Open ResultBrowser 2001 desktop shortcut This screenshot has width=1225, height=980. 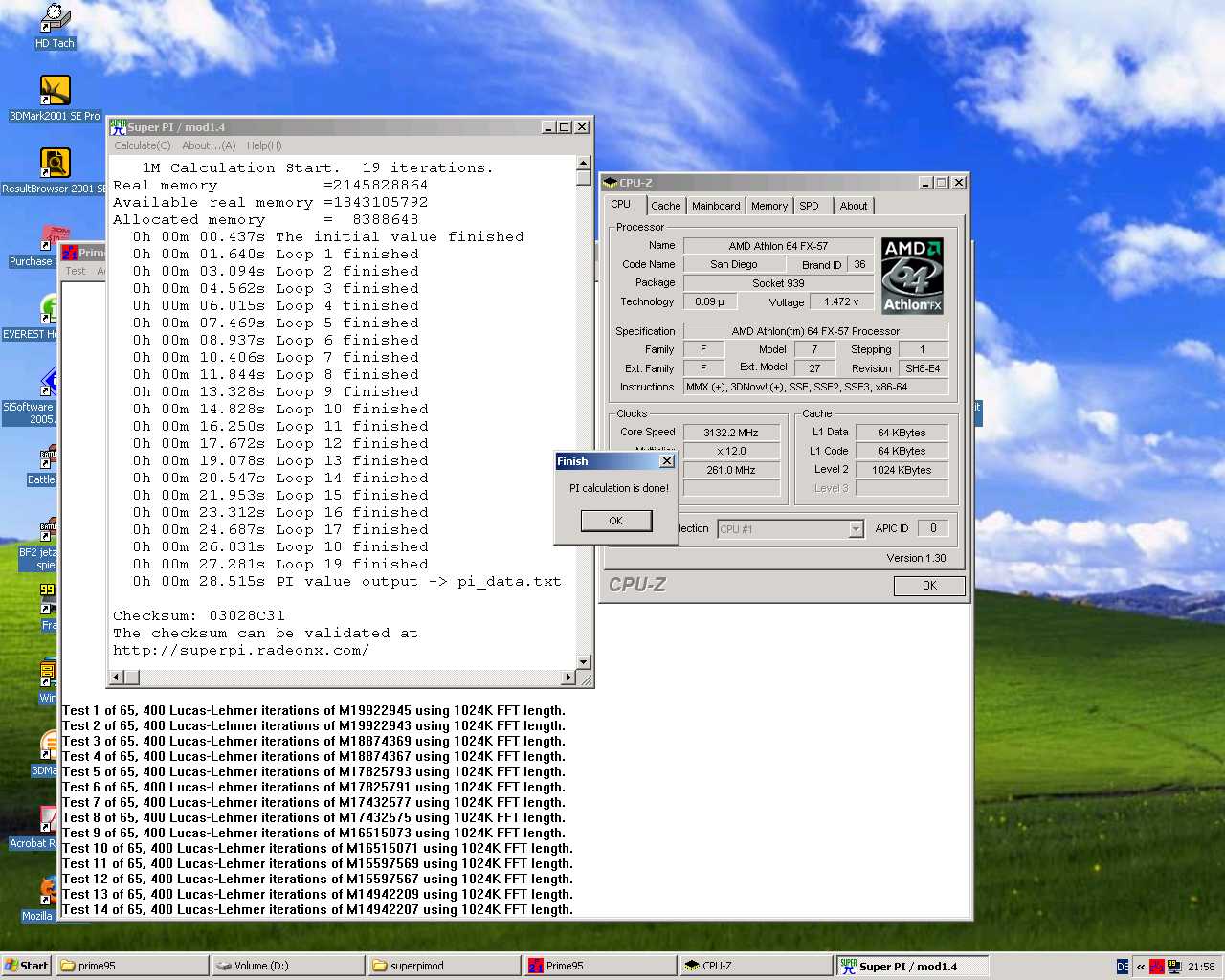click(54, 171)
